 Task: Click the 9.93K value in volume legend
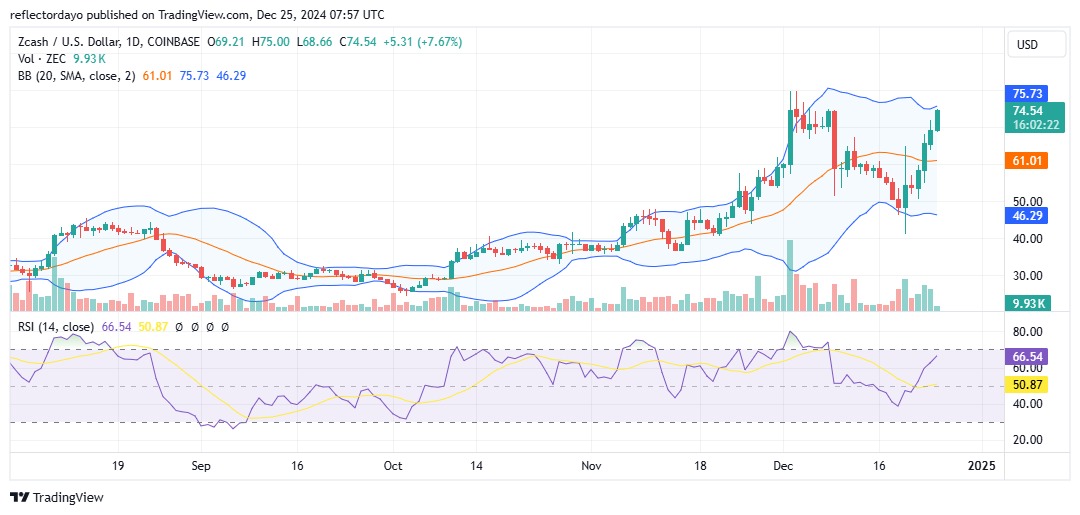tap(89, 59)
